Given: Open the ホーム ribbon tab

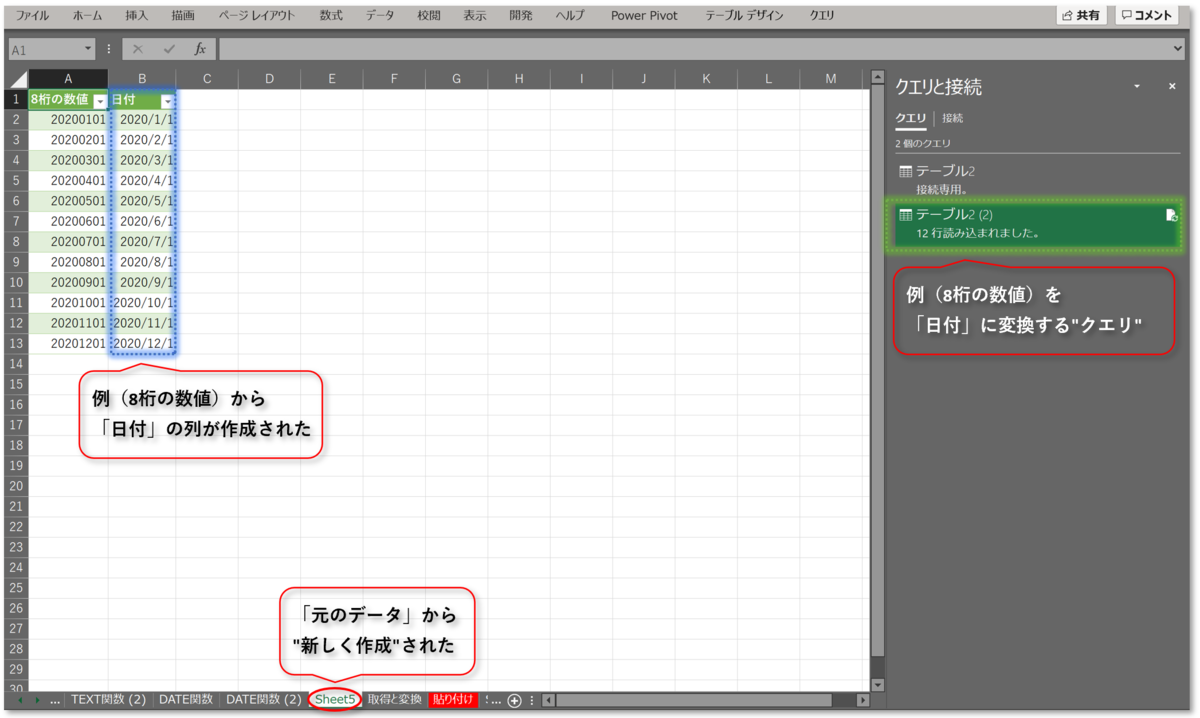Looking at the screenshot, I should (x=87, y=16).
